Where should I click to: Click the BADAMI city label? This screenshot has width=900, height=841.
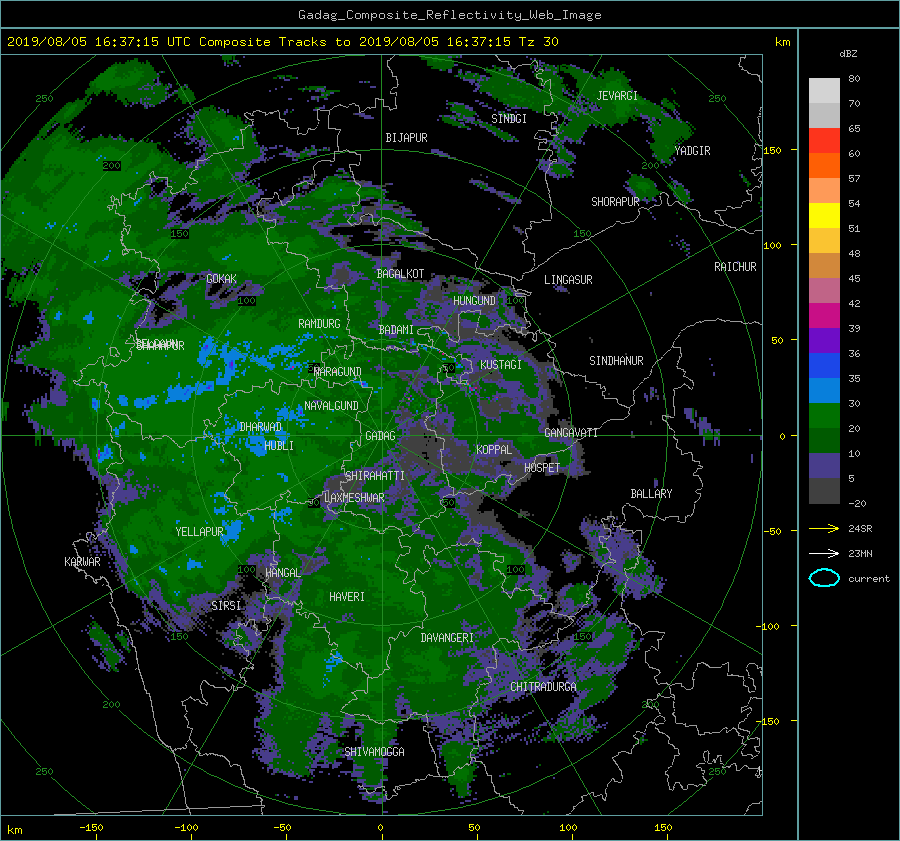396,330
